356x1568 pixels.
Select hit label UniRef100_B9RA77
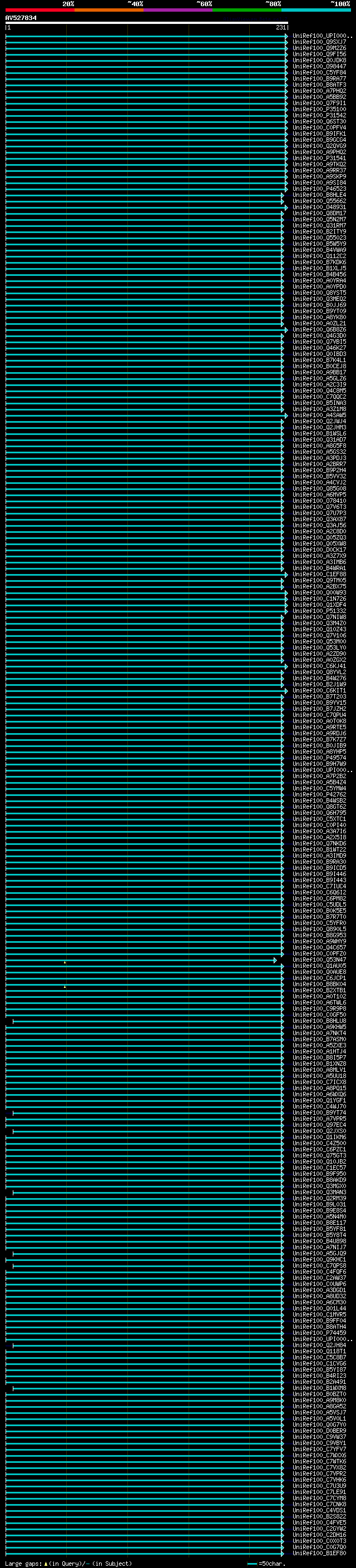319,78
